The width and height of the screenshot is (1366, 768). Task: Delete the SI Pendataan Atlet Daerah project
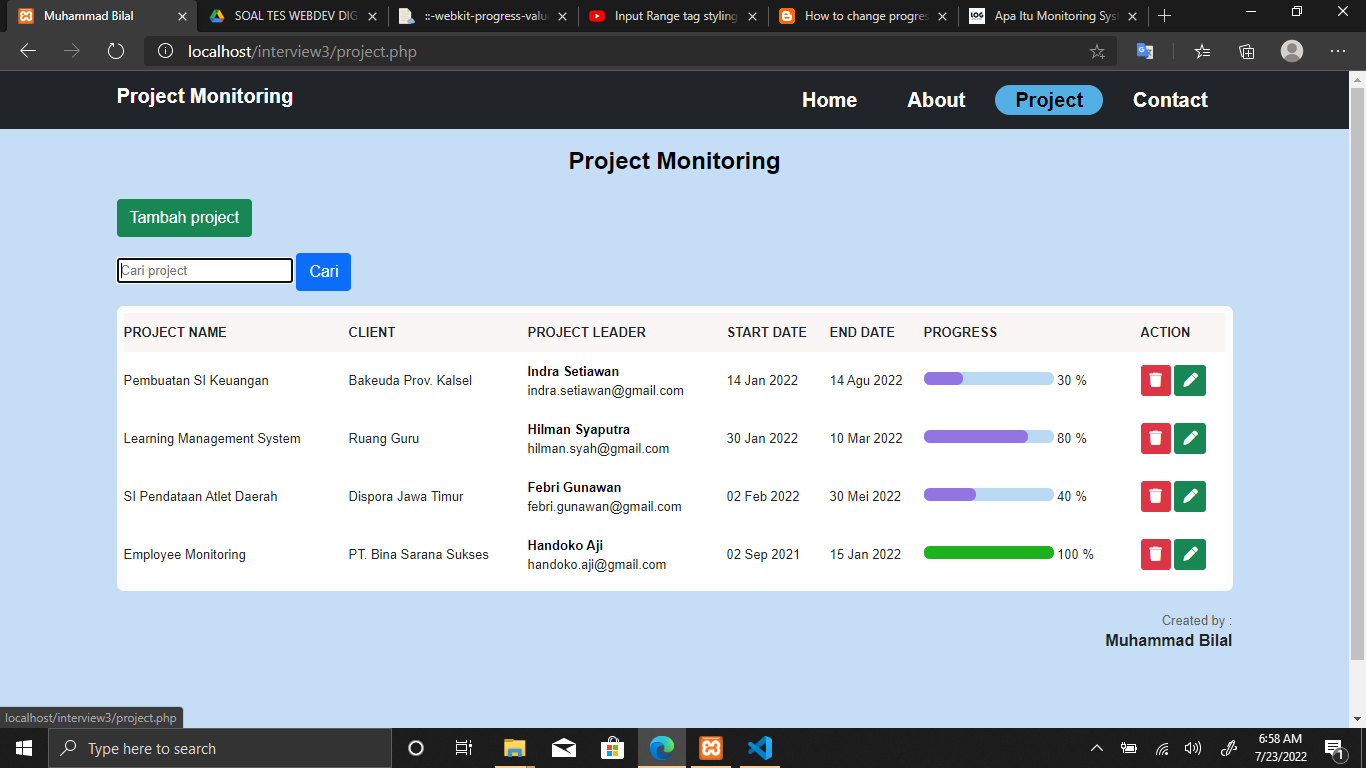coord(1155,496)
